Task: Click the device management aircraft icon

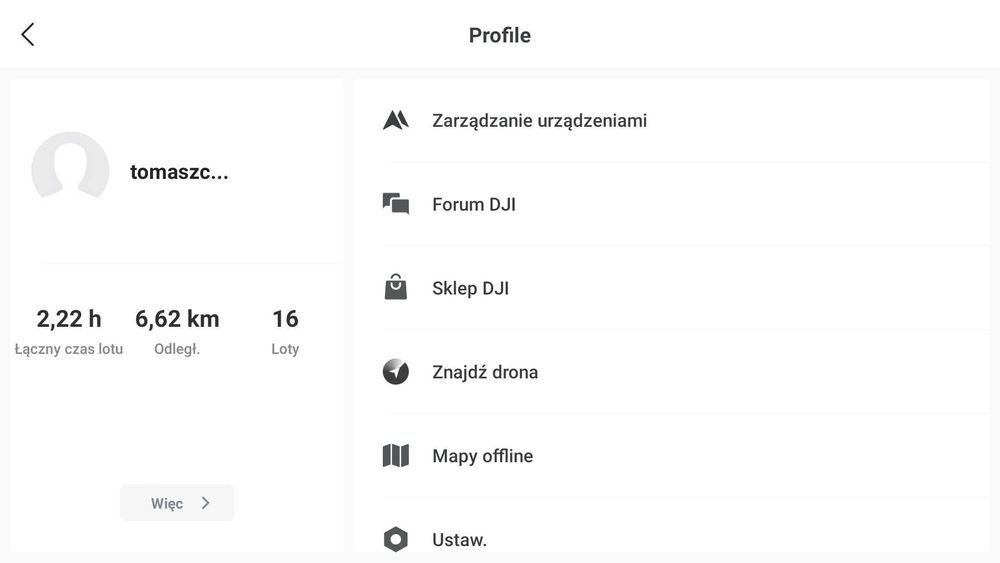Action: pos(396,121)
